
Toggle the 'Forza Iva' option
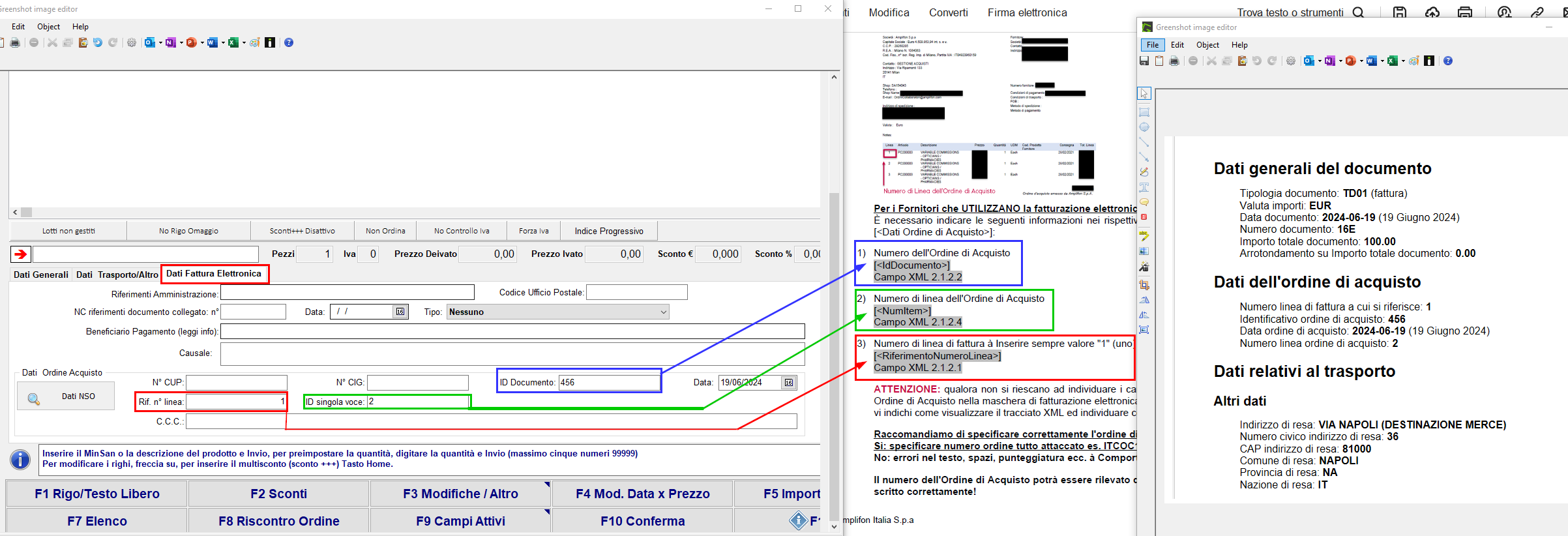533,231
